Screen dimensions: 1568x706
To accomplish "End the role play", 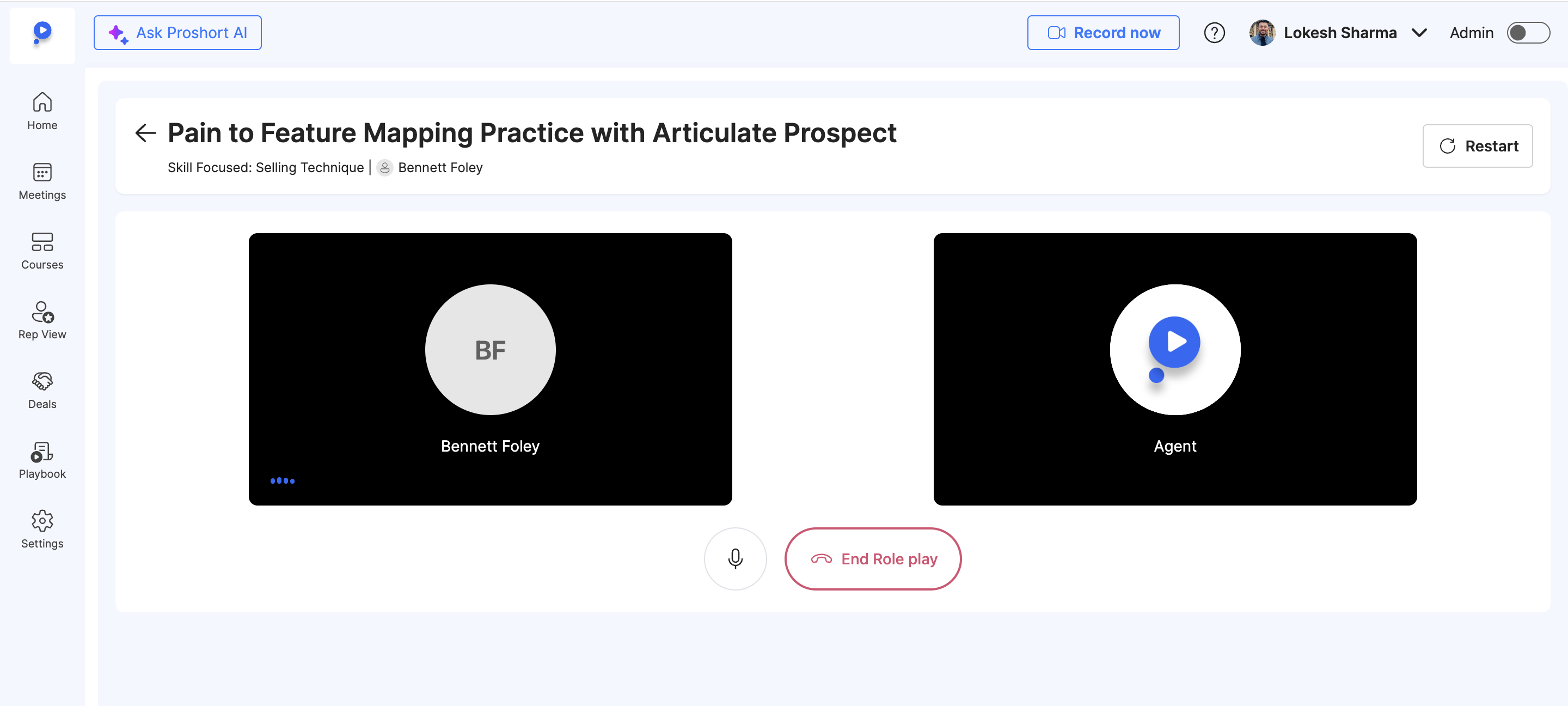I will pos(872,558).
